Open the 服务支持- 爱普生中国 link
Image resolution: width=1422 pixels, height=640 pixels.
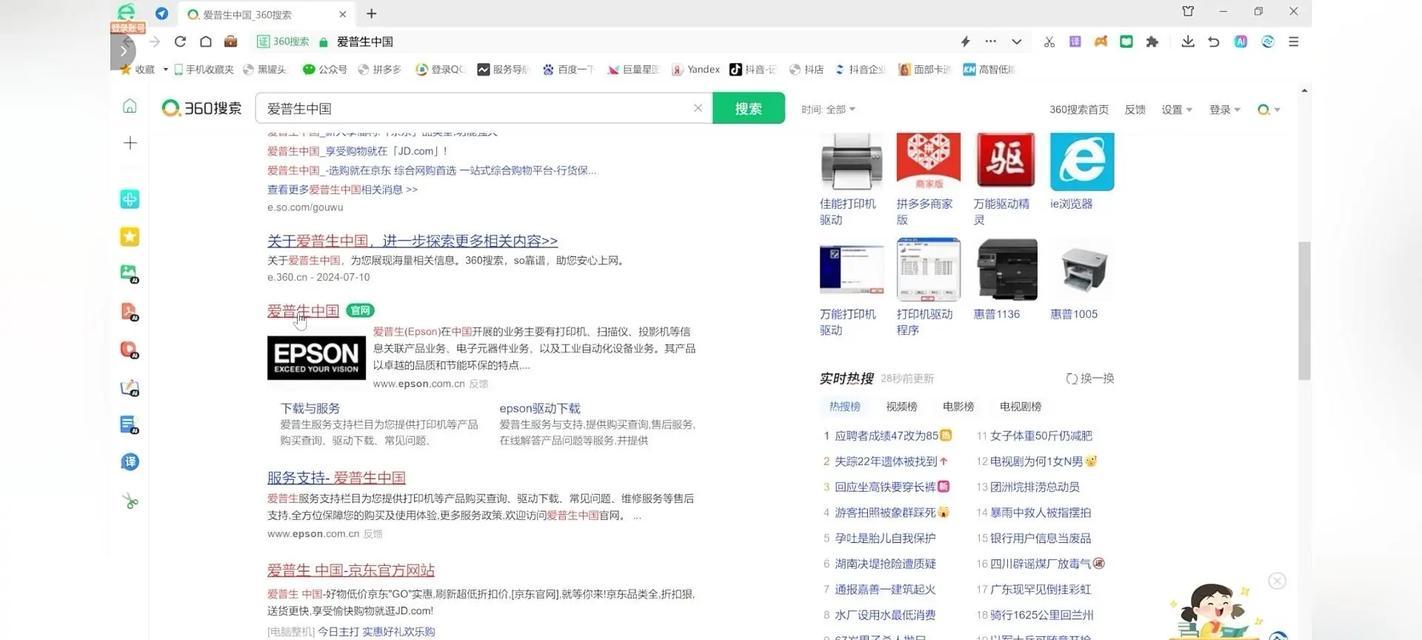pos(336,477)
